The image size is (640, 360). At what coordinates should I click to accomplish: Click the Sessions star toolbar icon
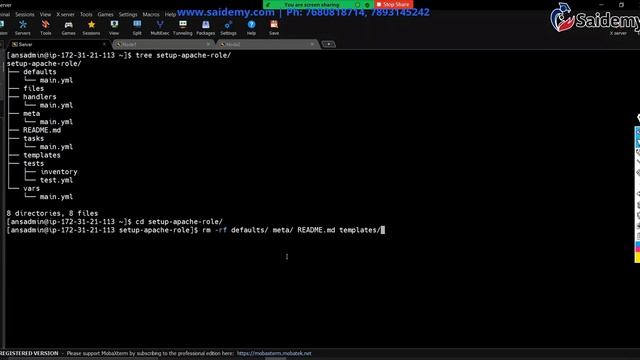click(91, 27)
